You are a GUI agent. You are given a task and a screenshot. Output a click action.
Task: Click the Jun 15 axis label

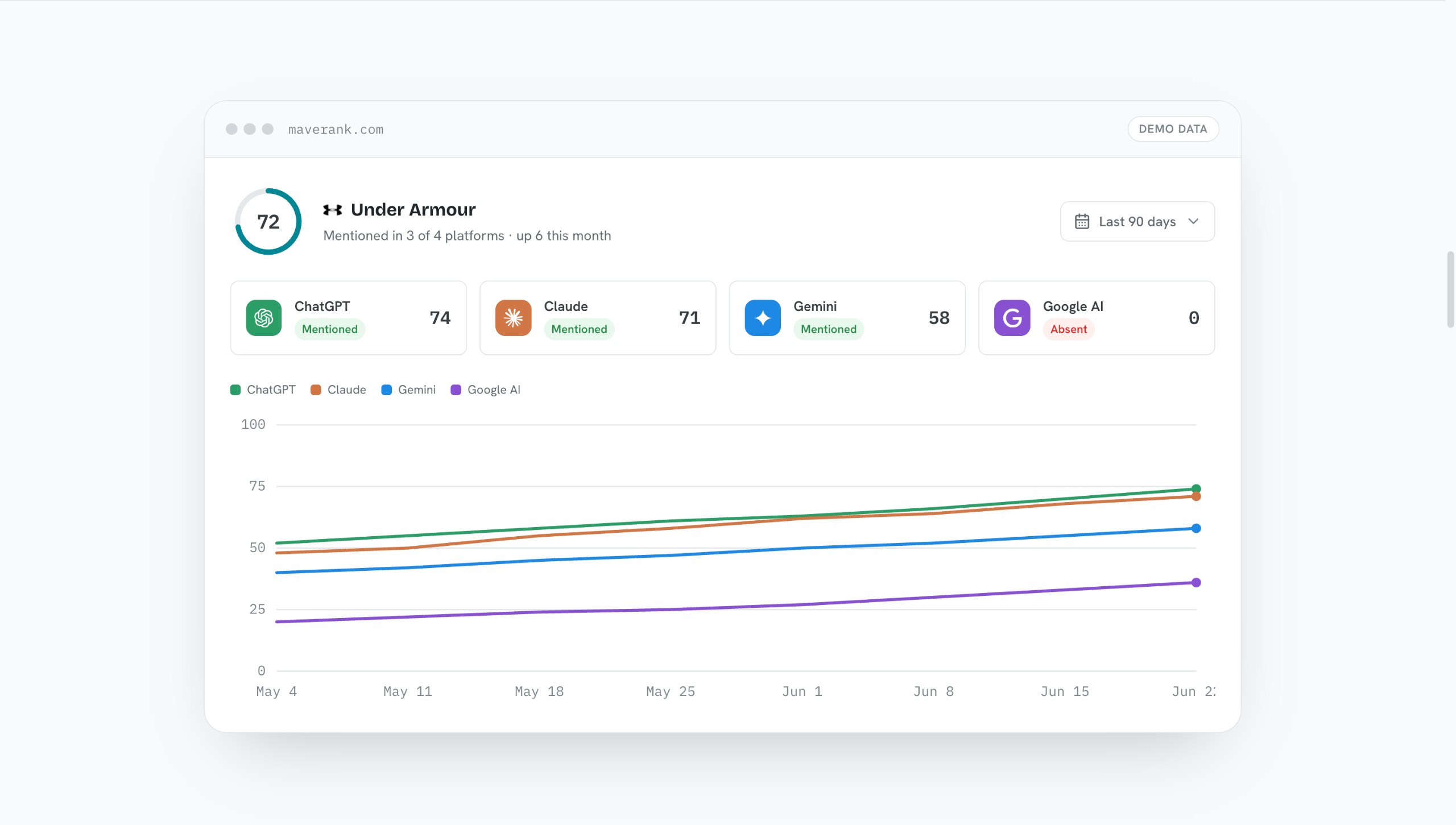click(x=1065, y=691)
